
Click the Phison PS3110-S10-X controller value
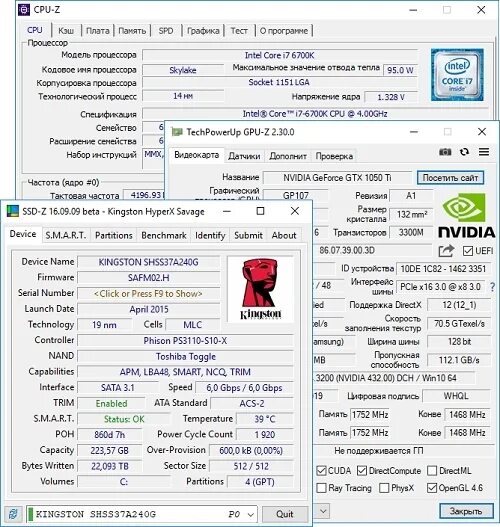click(x=185, y=341)
